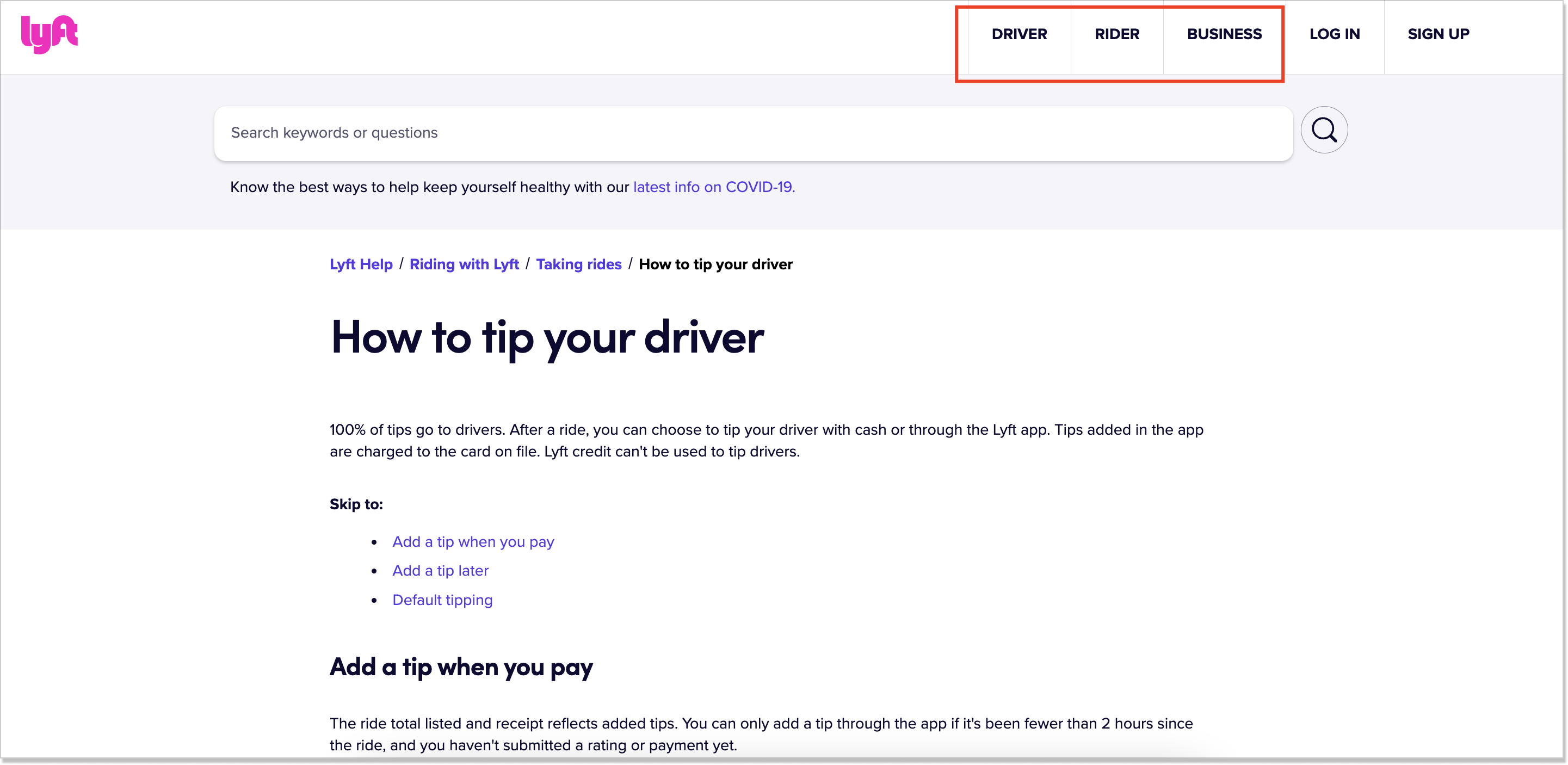Screen dimensions: 1568x765
Task: Go to Taking rides breadcrumb
Action: 578,265
